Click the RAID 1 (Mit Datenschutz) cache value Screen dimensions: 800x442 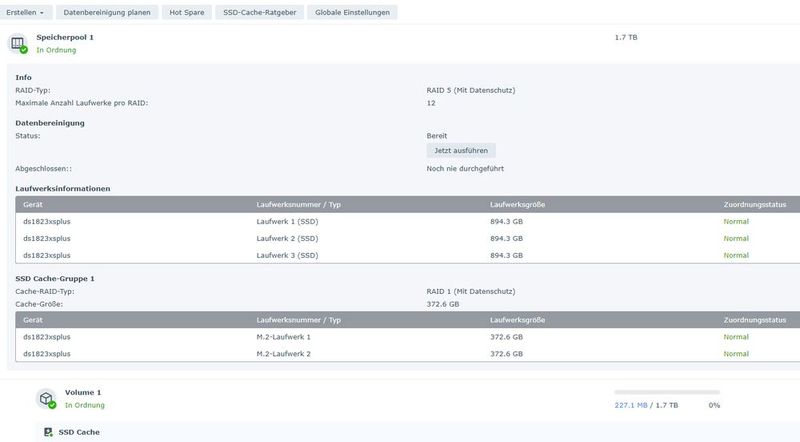471,291
